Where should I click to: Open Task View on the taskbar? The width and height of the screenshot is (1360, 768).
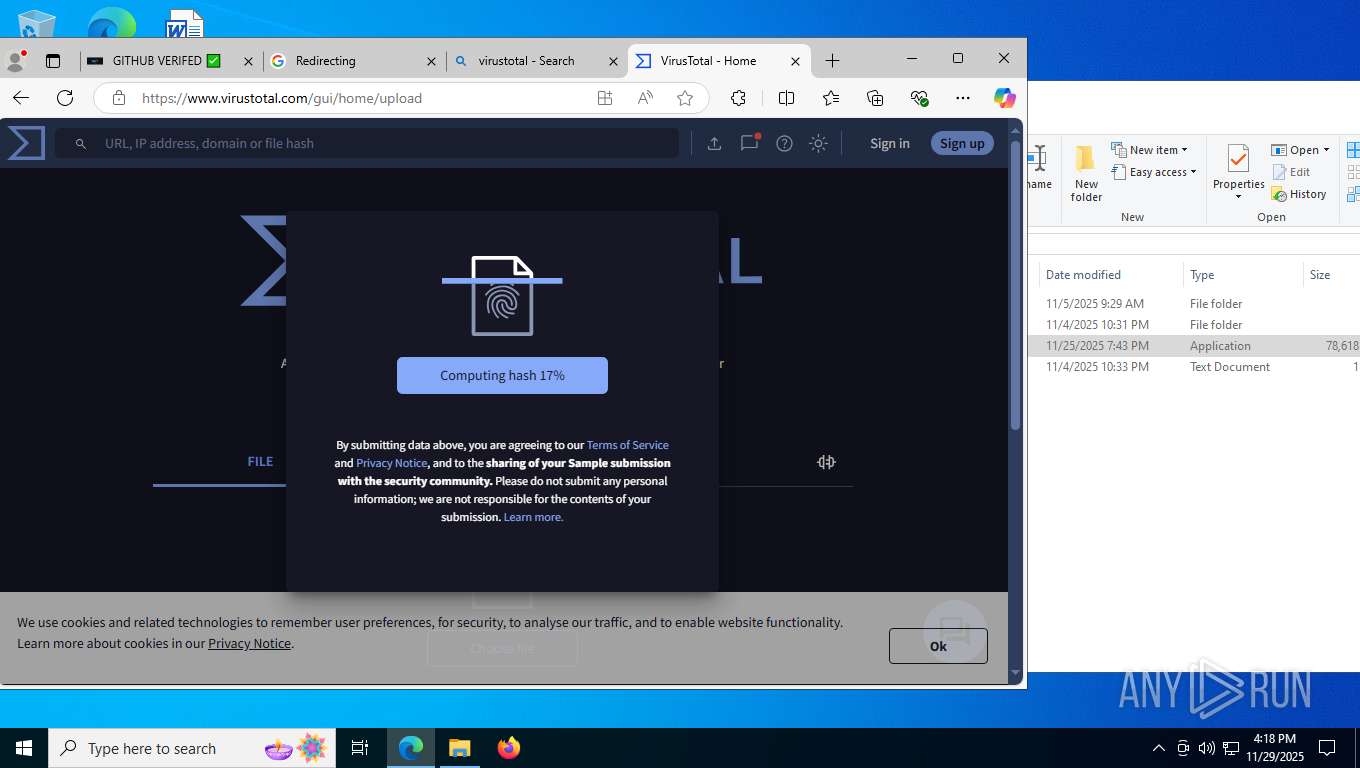pos(360,748)
